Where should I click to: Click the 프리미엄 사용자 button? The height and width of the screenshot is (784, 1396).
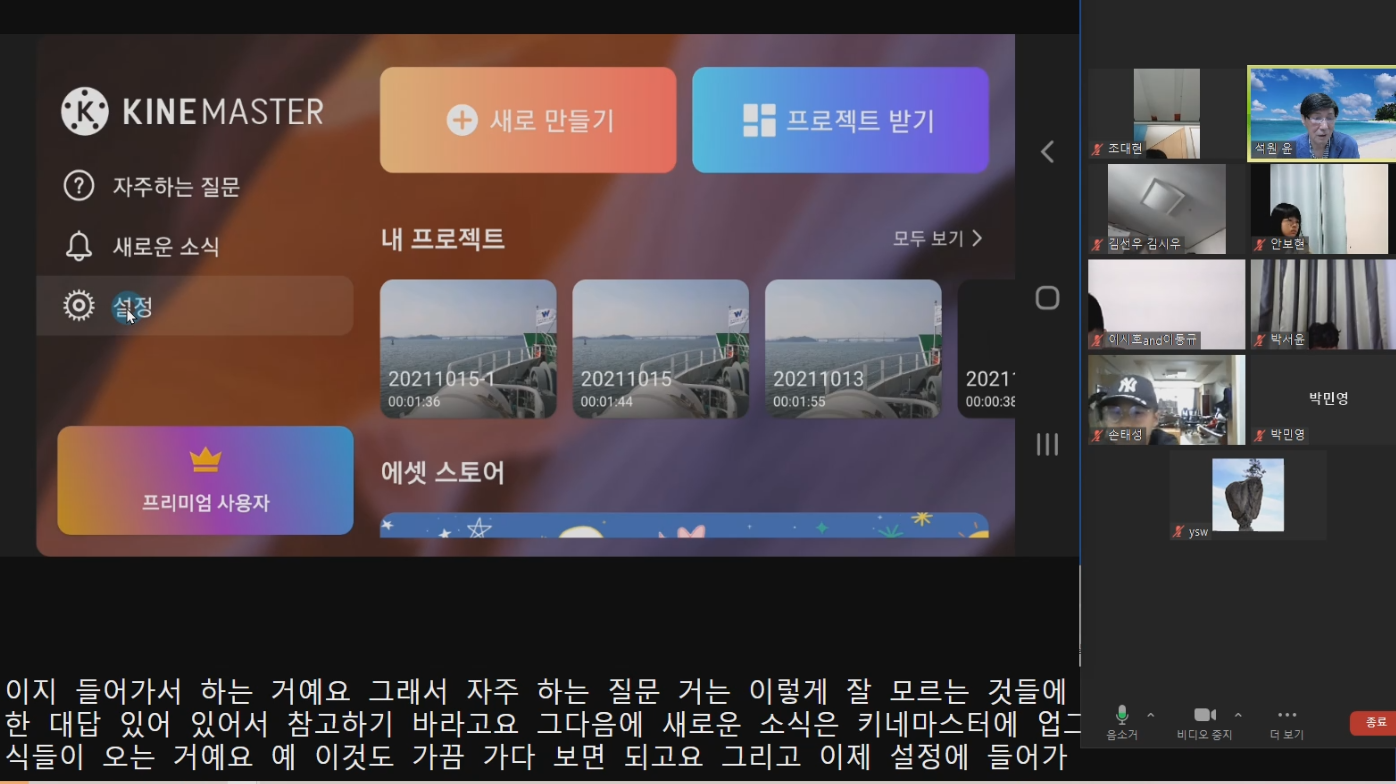(205, 480)
